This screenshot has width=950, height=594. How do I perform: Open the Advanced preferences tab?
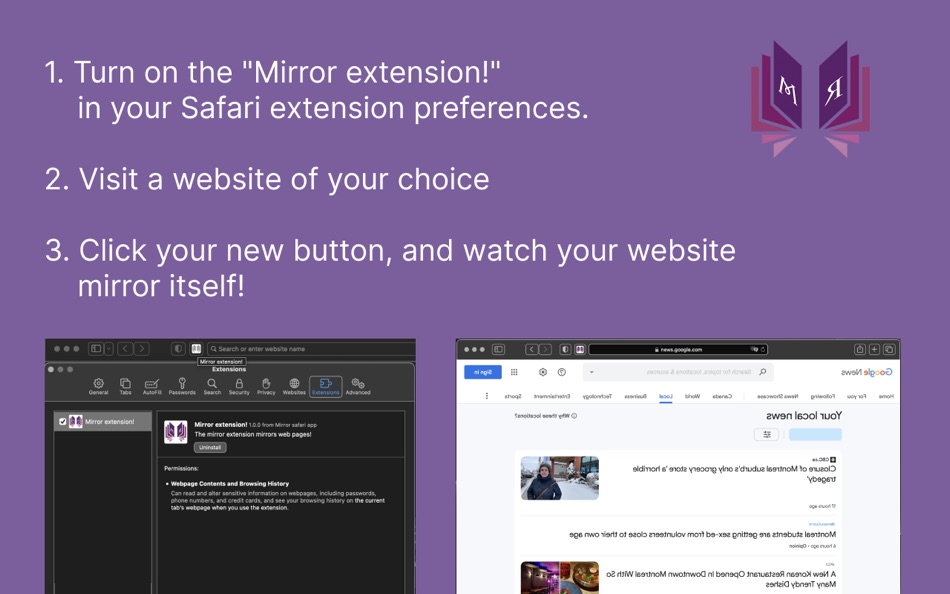tap(358, 386)
